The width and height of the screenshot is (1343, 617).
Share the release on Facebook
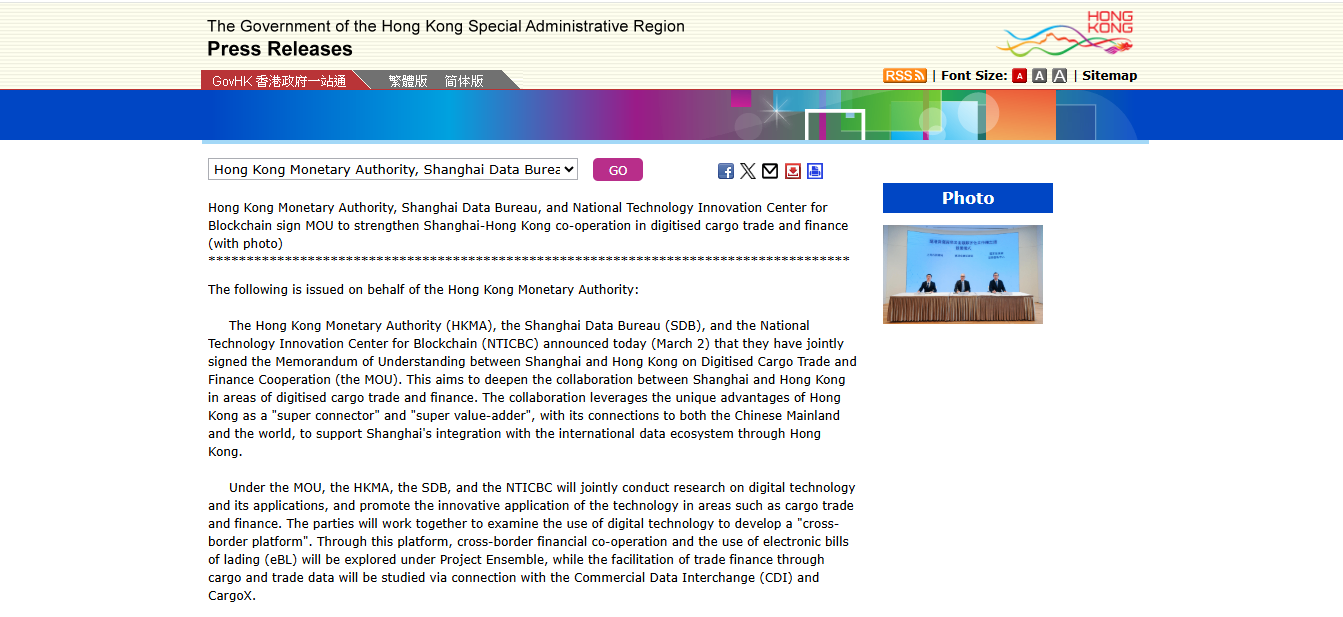(726, 171)
